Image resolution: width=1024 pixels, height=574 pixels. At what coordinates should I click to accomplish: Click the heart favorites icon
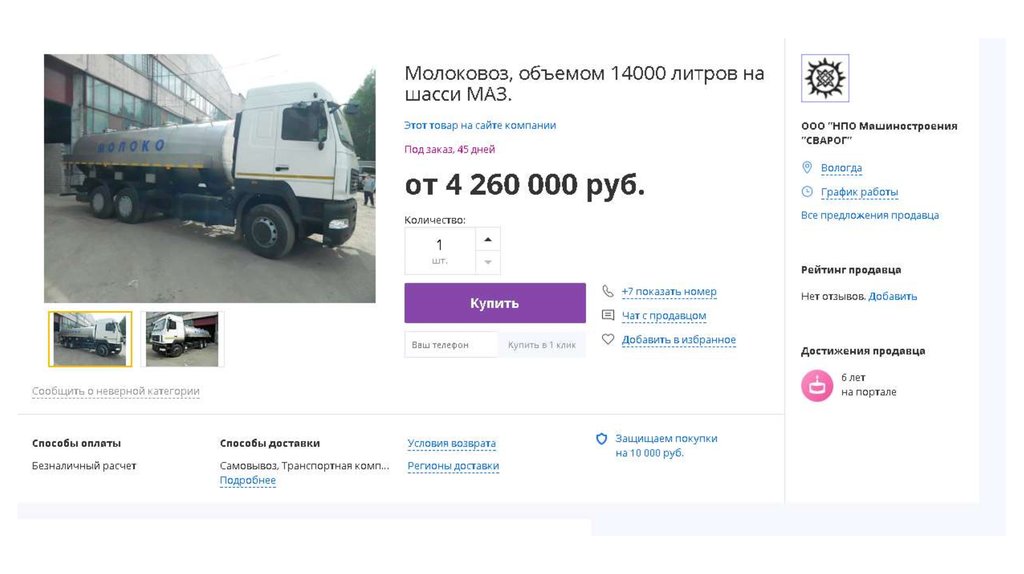click(x=608, y=340)
